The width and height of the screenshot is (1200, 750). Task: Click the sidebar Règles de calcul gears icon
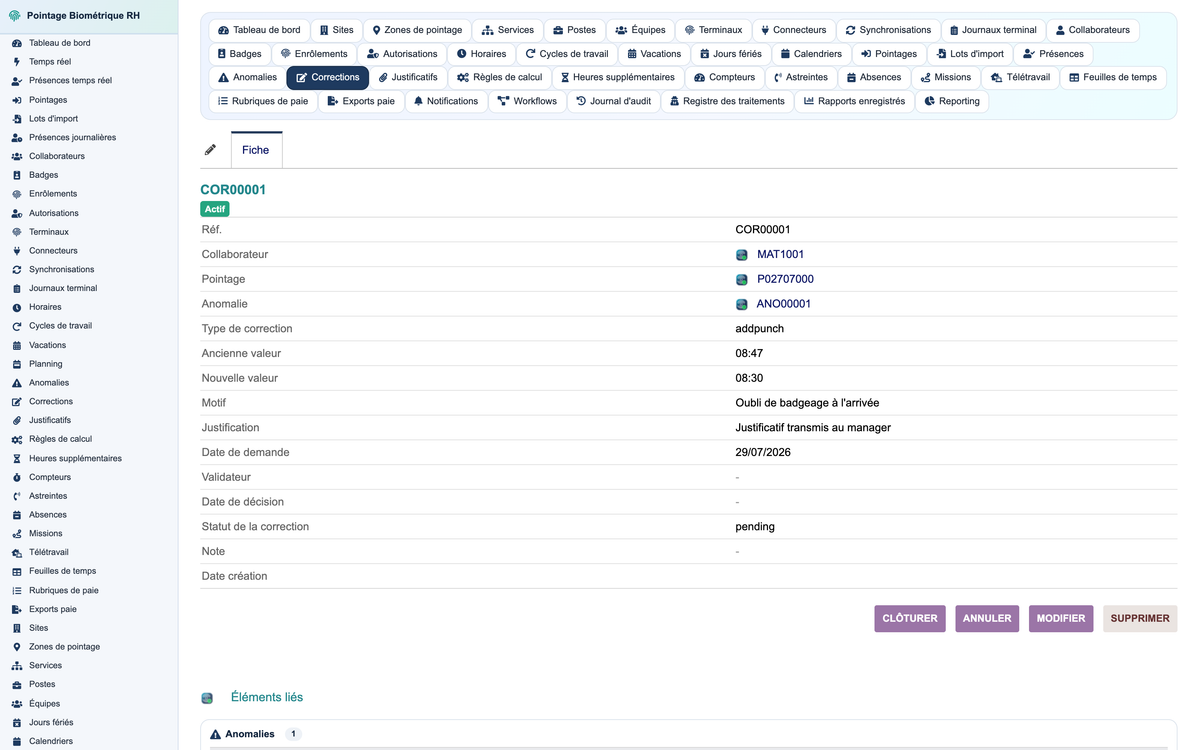(x=17, y=440)
